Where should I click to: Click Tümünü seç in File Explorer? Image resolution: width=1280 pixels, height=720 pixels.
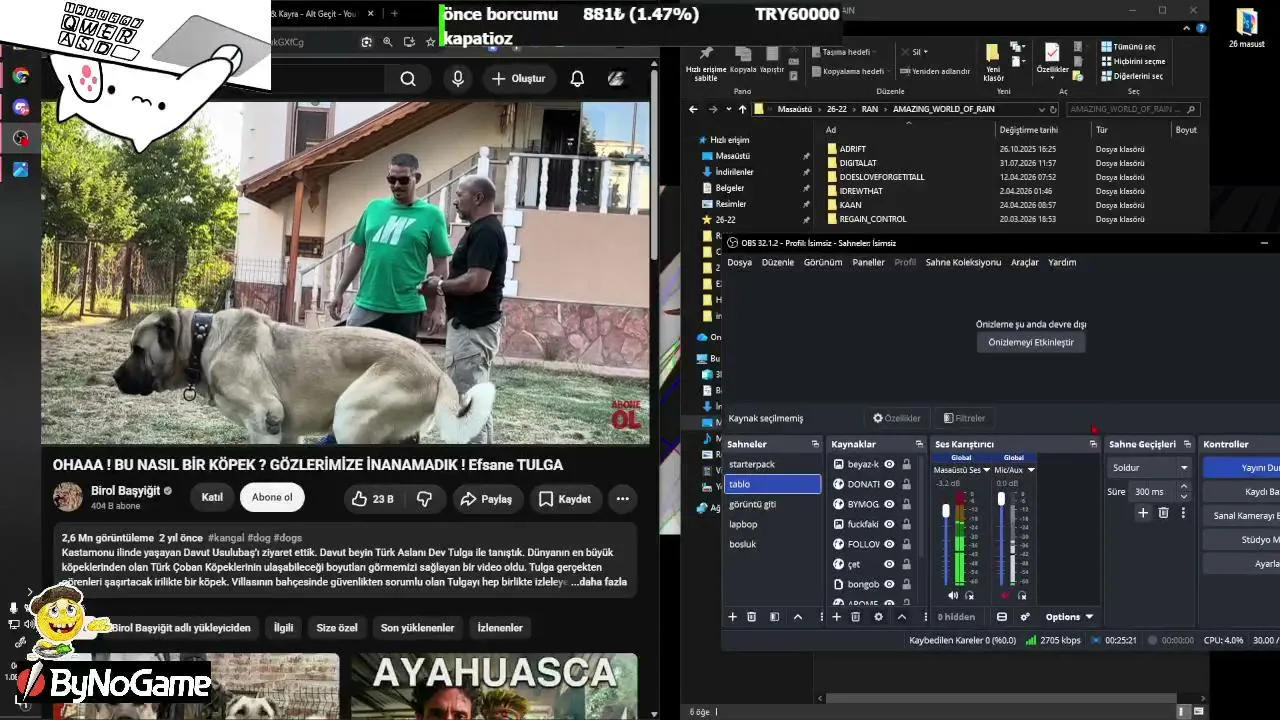tap(1130, 47)
